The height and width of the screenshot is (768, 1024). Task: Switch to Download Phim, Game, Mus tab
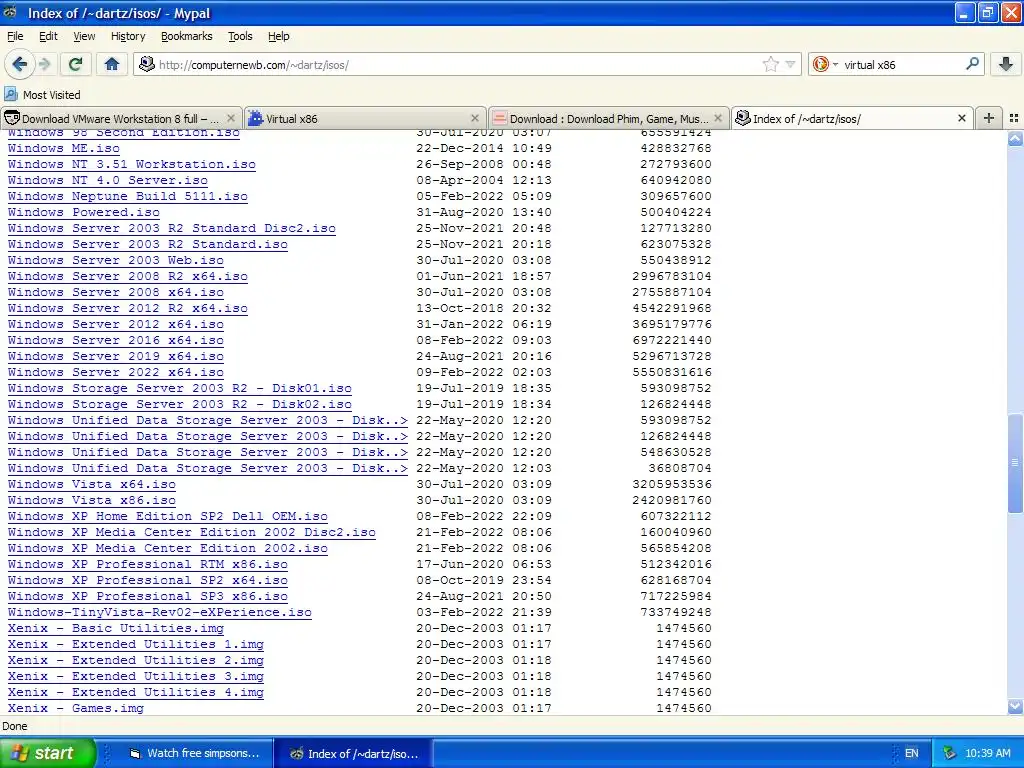(608, 119)
